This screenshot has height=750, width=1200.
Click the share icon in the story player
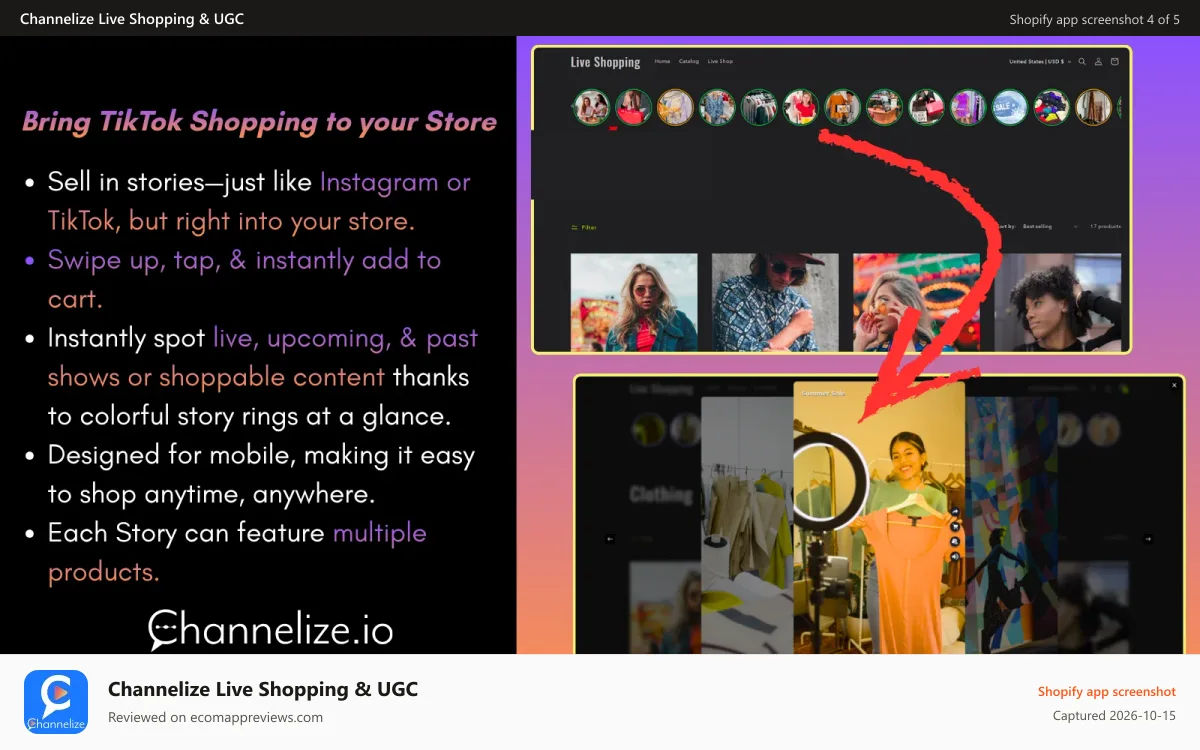tap(955, 511)
